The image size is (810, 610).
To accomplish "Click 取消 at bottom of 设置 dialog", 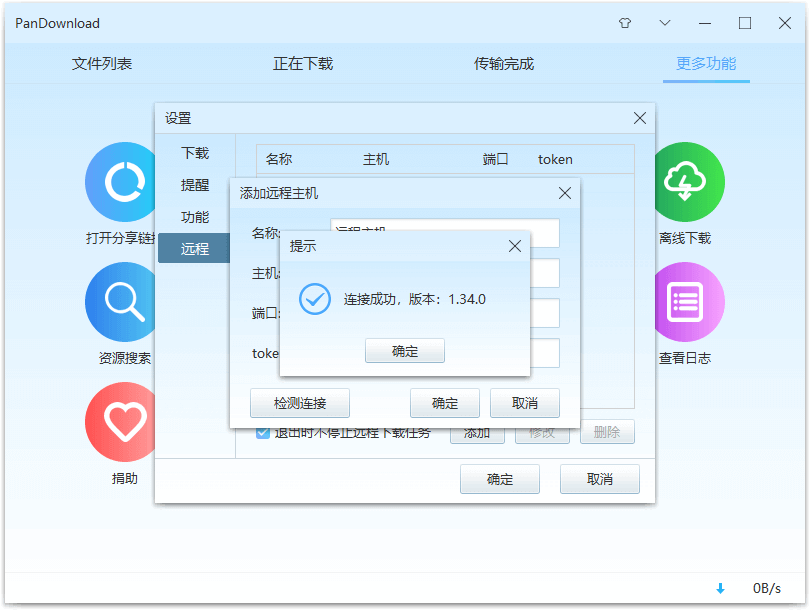I will (x=599, y=479).
